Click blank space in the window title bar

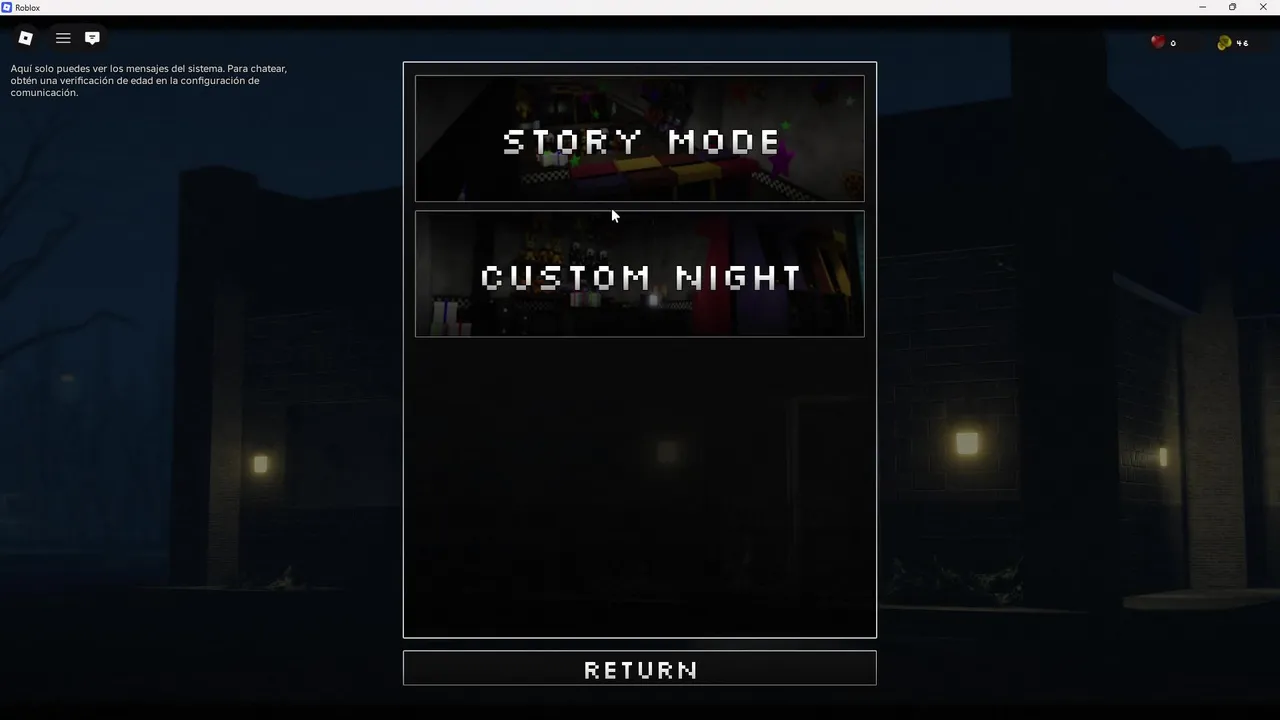click(600, 7)
